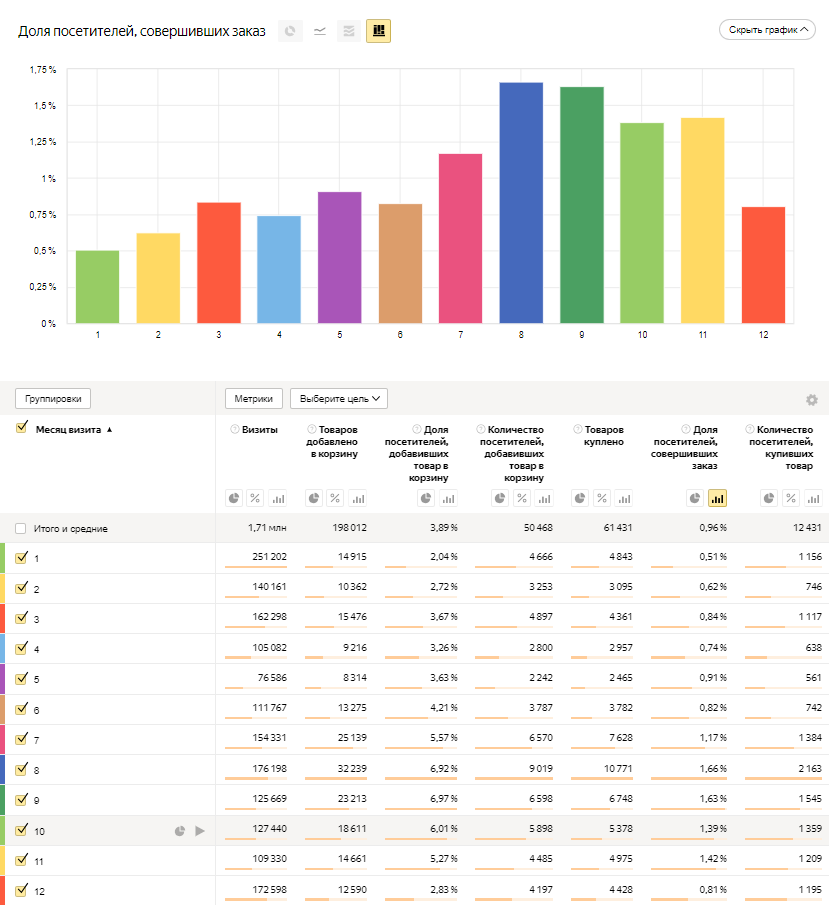Toggle the Месяц визита select-all checkbox
This screenshot has height=914, width=829.
pos(21,428)
